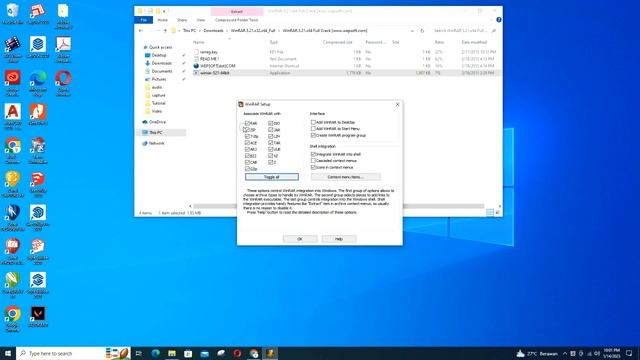This screenshot has width=640, height=360.
Task: Click Help in WinRAR Setup
Action: point(339,239)
